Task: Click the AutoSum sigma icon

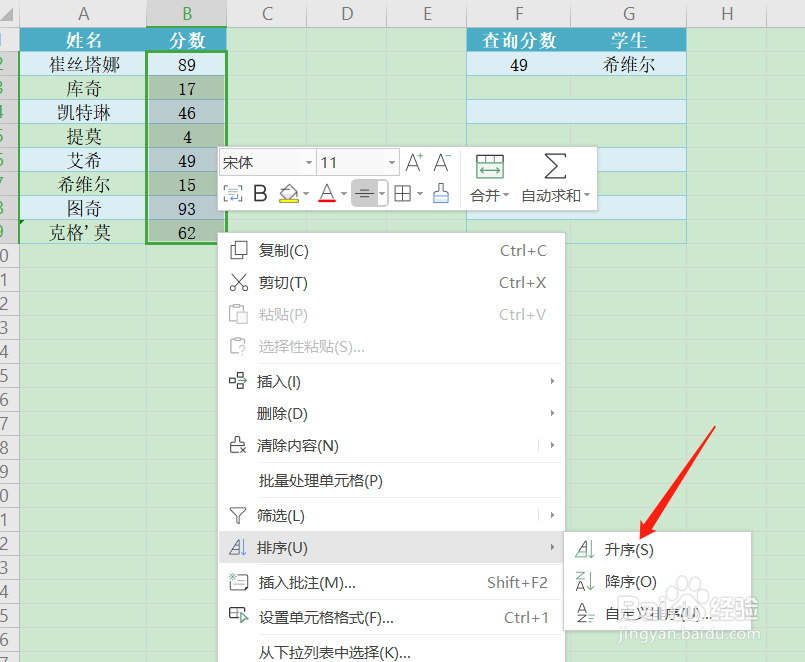Action: tap(555, 166)
